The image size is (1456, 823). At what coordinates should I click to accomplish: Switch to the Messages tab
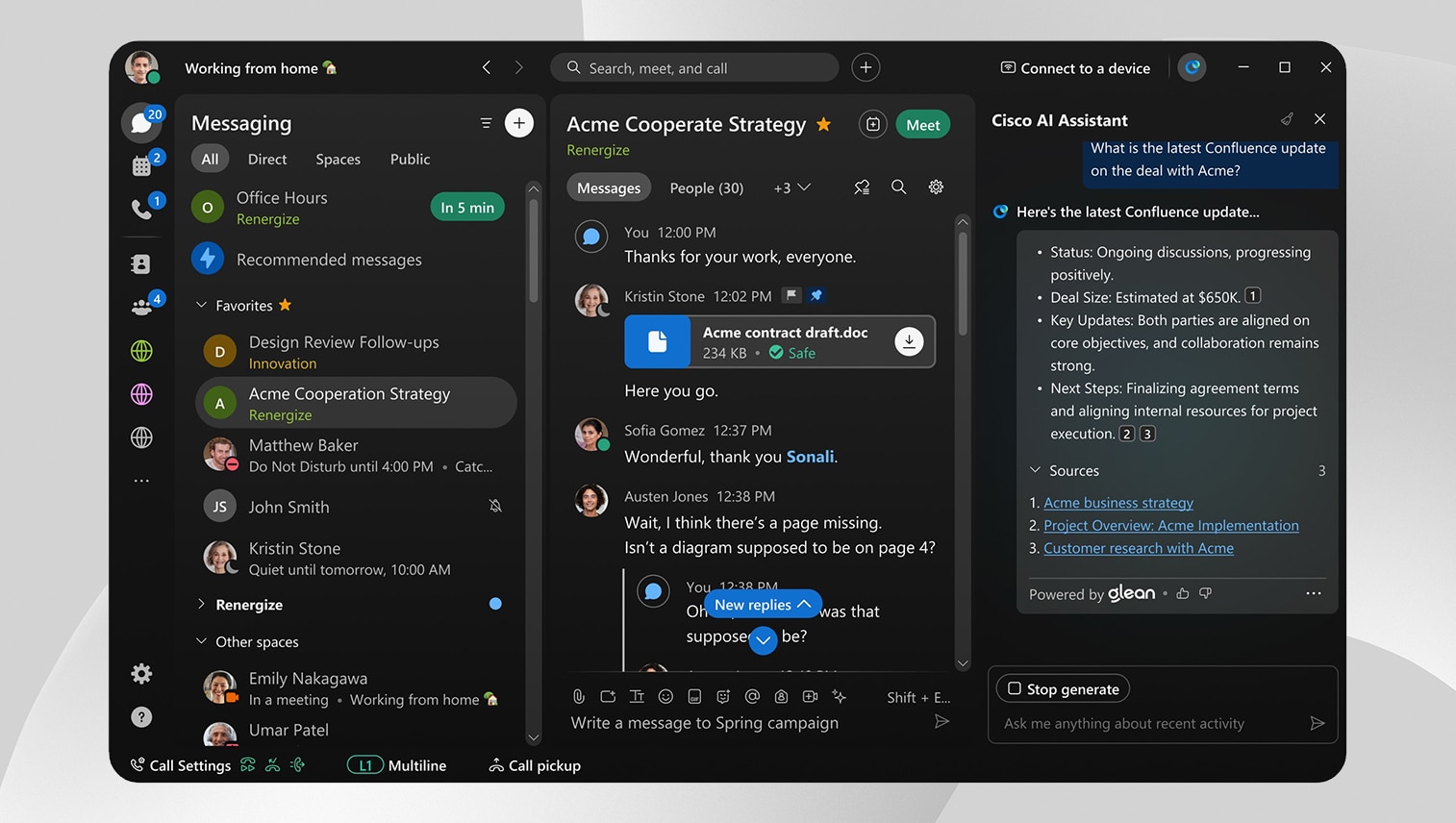click(609, 187)
